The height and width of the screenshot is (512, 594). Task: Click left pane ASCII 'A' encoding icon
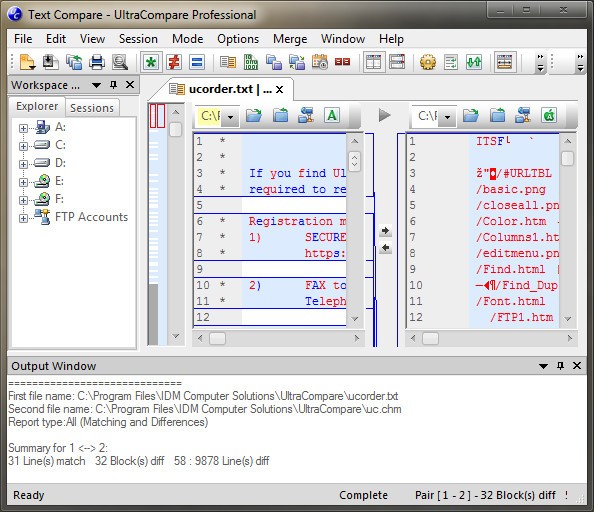pyautogui.click(x=332, y=115)
